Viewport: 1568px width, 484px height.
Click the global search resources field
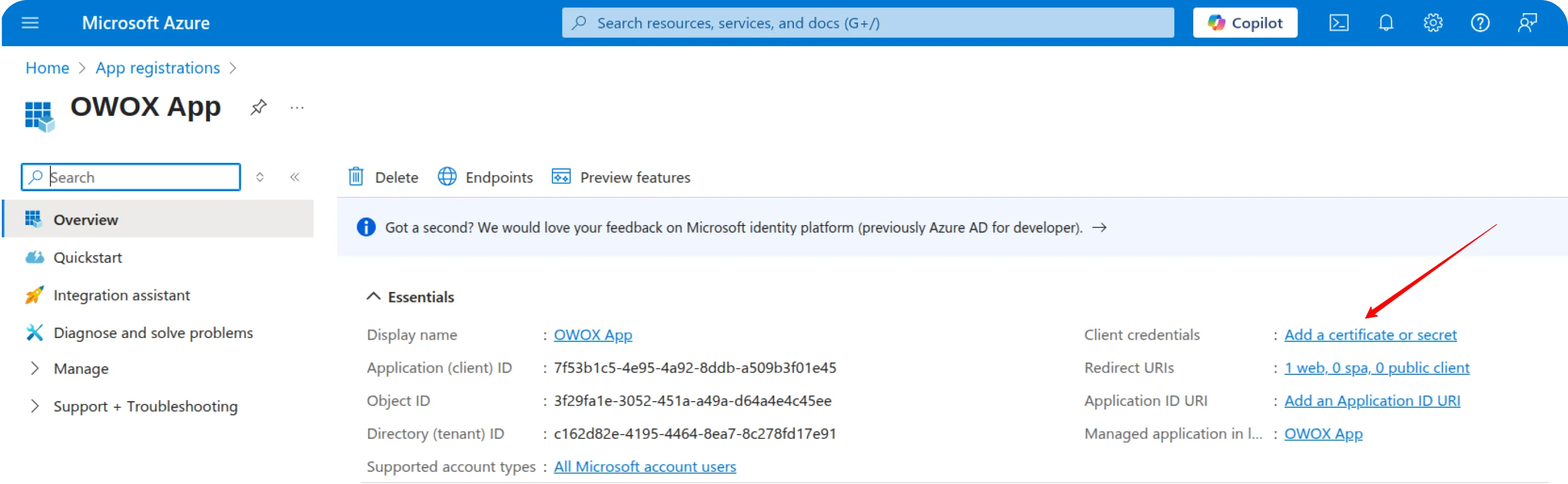(x=867, y=23)
